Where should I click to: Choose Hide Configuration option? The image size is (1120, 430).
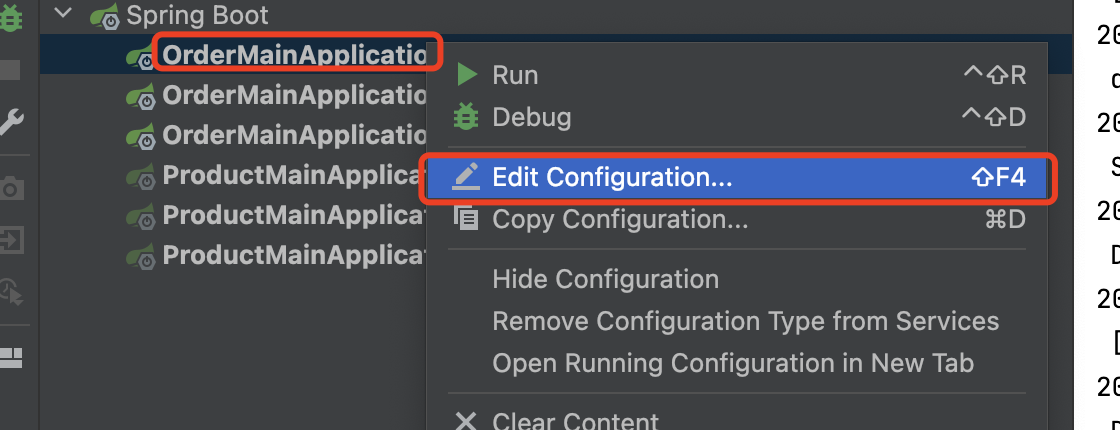(606, 279)
